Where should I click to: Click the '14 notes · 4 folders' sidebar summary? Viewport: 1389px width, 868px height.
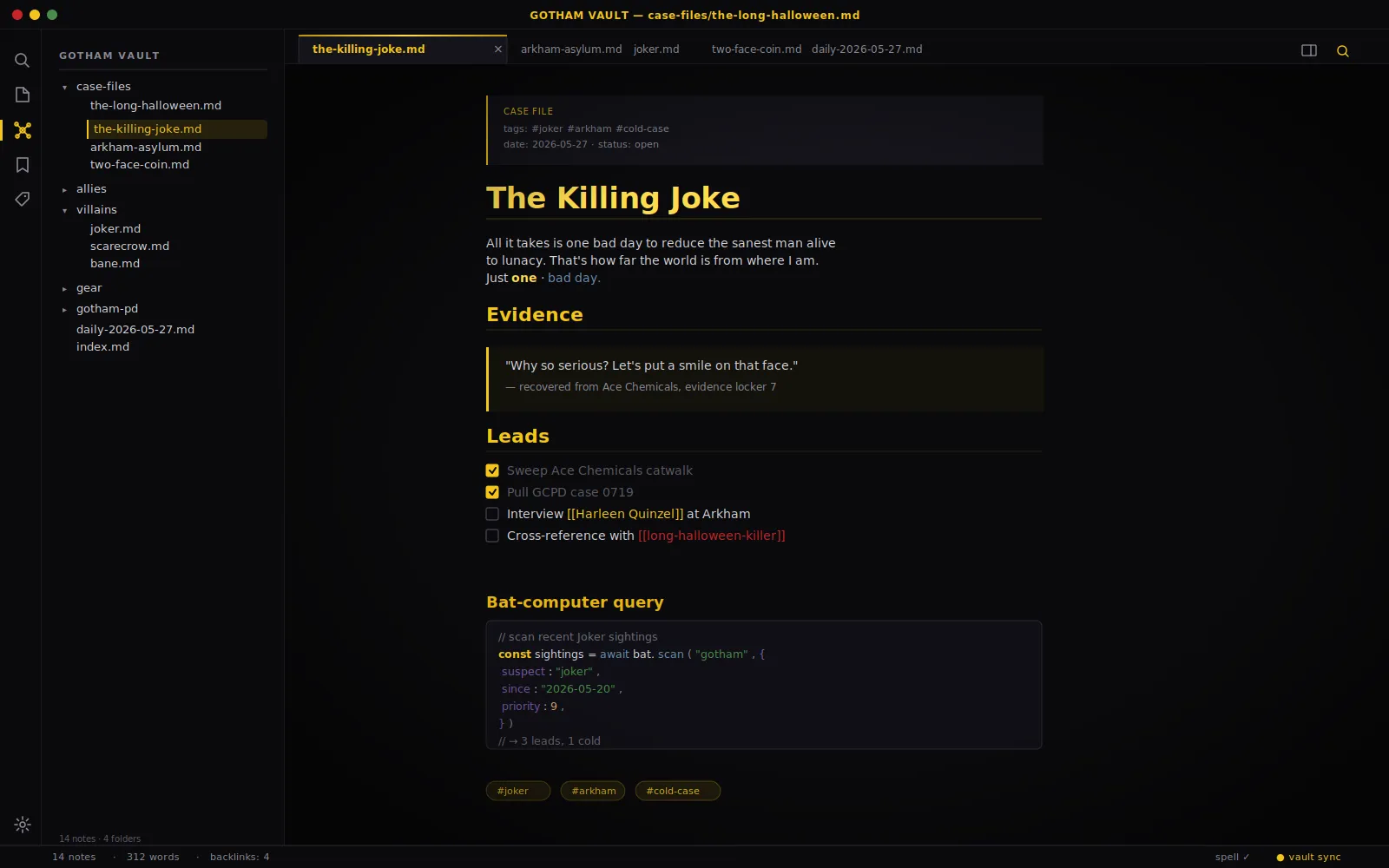coord(100,839)
